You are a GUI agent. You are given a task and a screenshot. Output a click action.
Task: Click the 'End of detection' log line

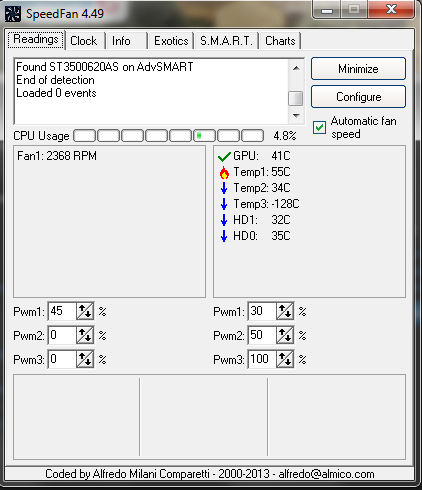point(55,80)
